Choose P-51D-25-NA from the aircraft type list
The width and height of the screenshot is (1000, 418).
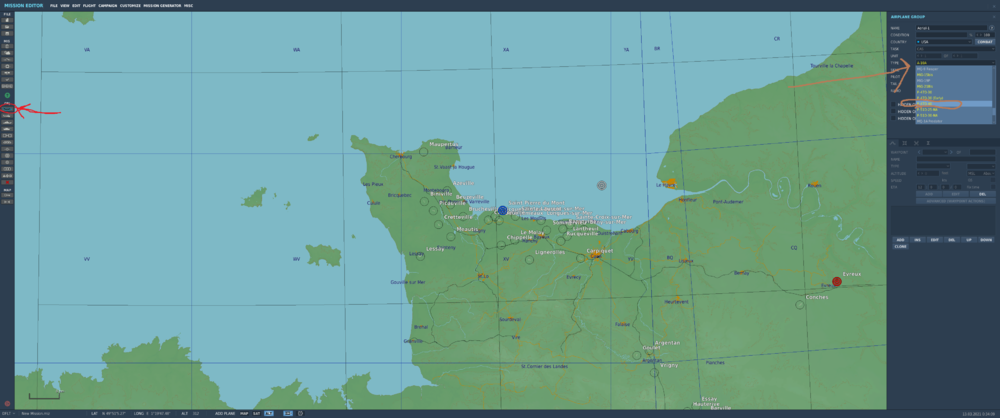[x=953, y=109]
